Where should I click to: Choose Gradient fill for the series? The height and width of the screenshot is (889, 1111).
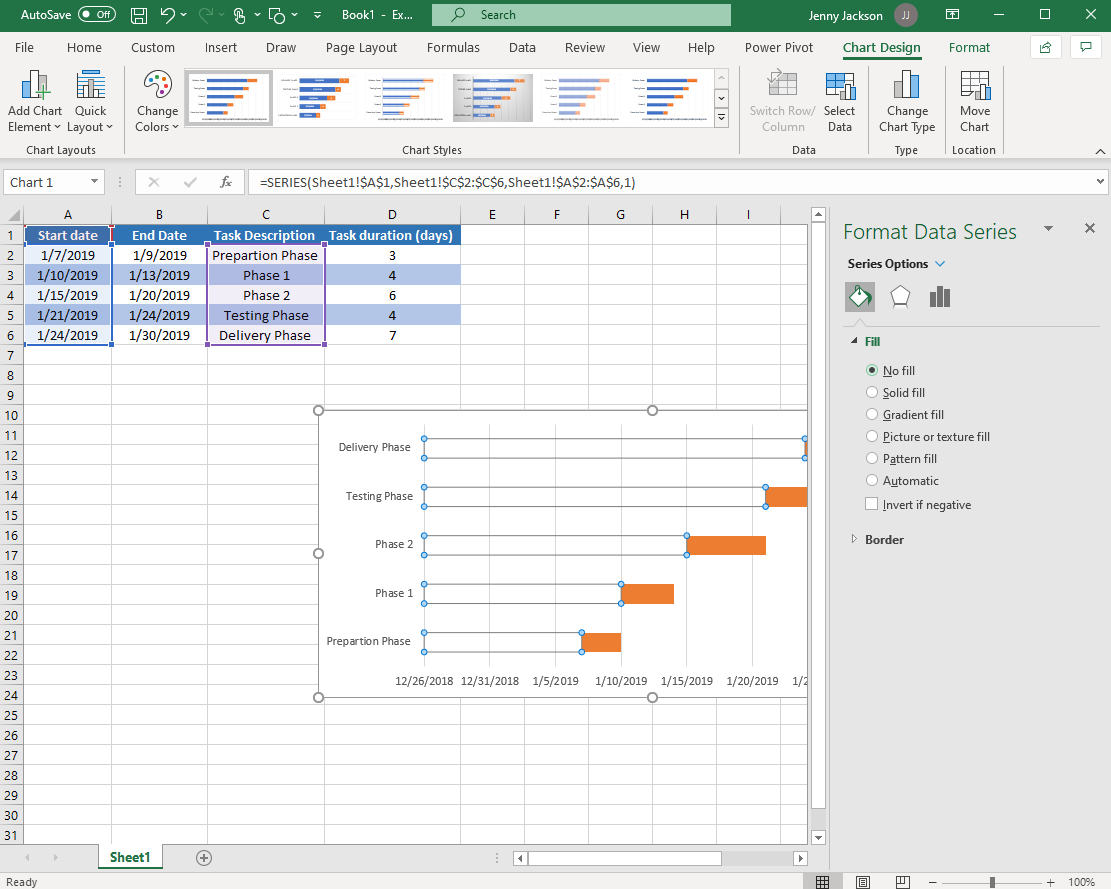click(872, 414)
